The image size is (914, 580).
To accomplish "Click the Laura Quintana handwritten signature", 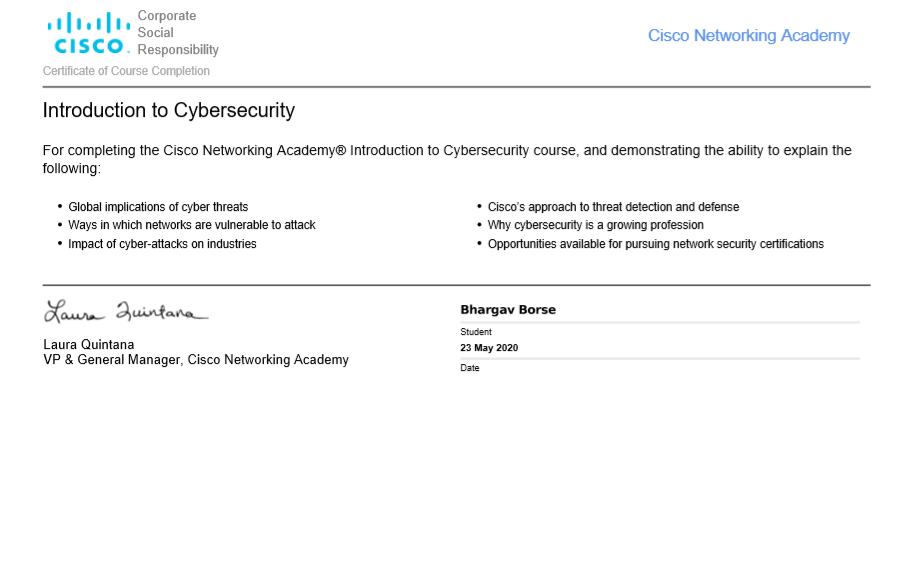I will (125, 312).
